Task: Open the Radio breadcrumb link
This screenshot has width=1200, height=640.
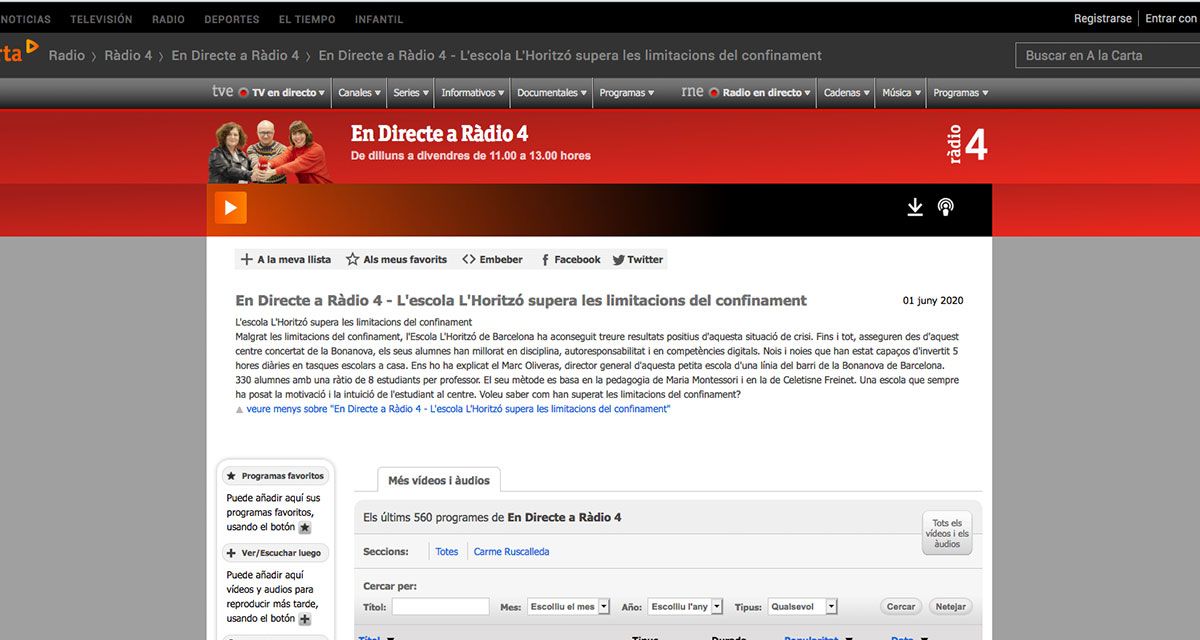Action: tap(67, 55)
